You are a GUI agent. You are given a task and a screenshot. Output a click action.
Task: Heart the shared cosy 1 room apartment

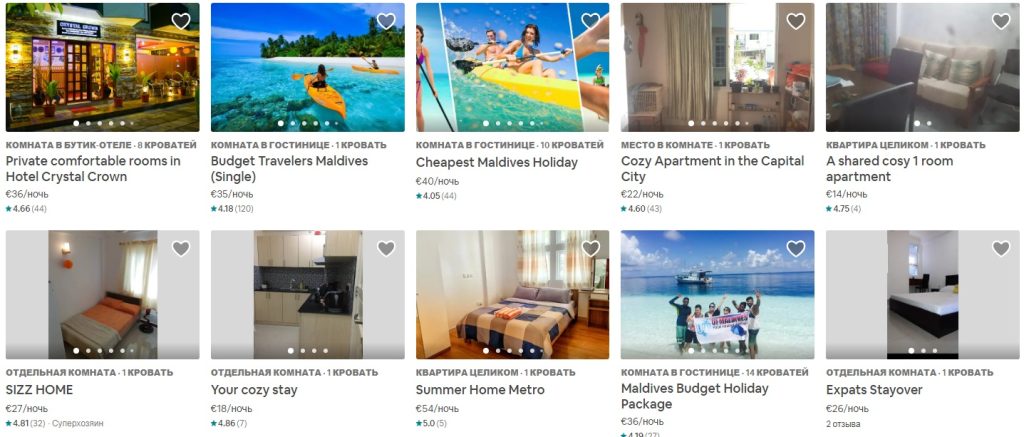point(1000,22)
